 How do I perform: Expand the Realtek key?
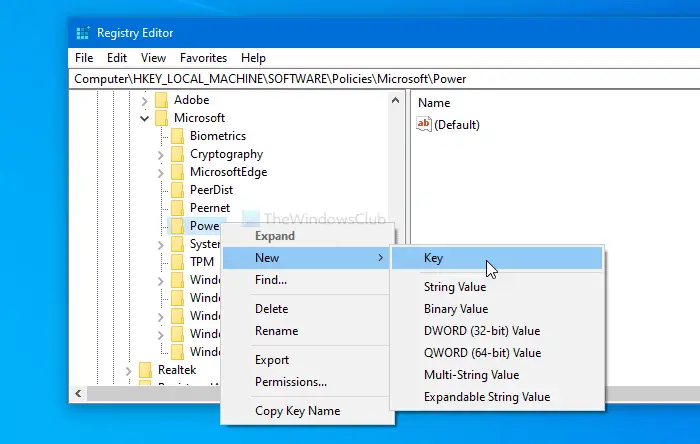click(129, 371)
